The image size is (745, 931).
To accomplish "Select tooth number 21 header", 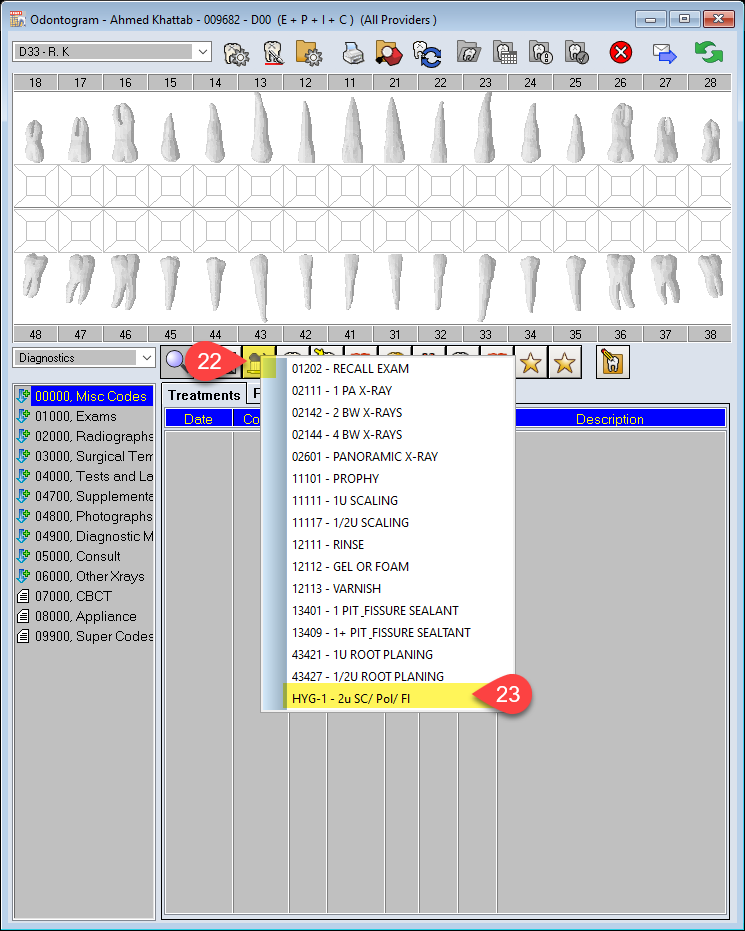I will point(395,83).
